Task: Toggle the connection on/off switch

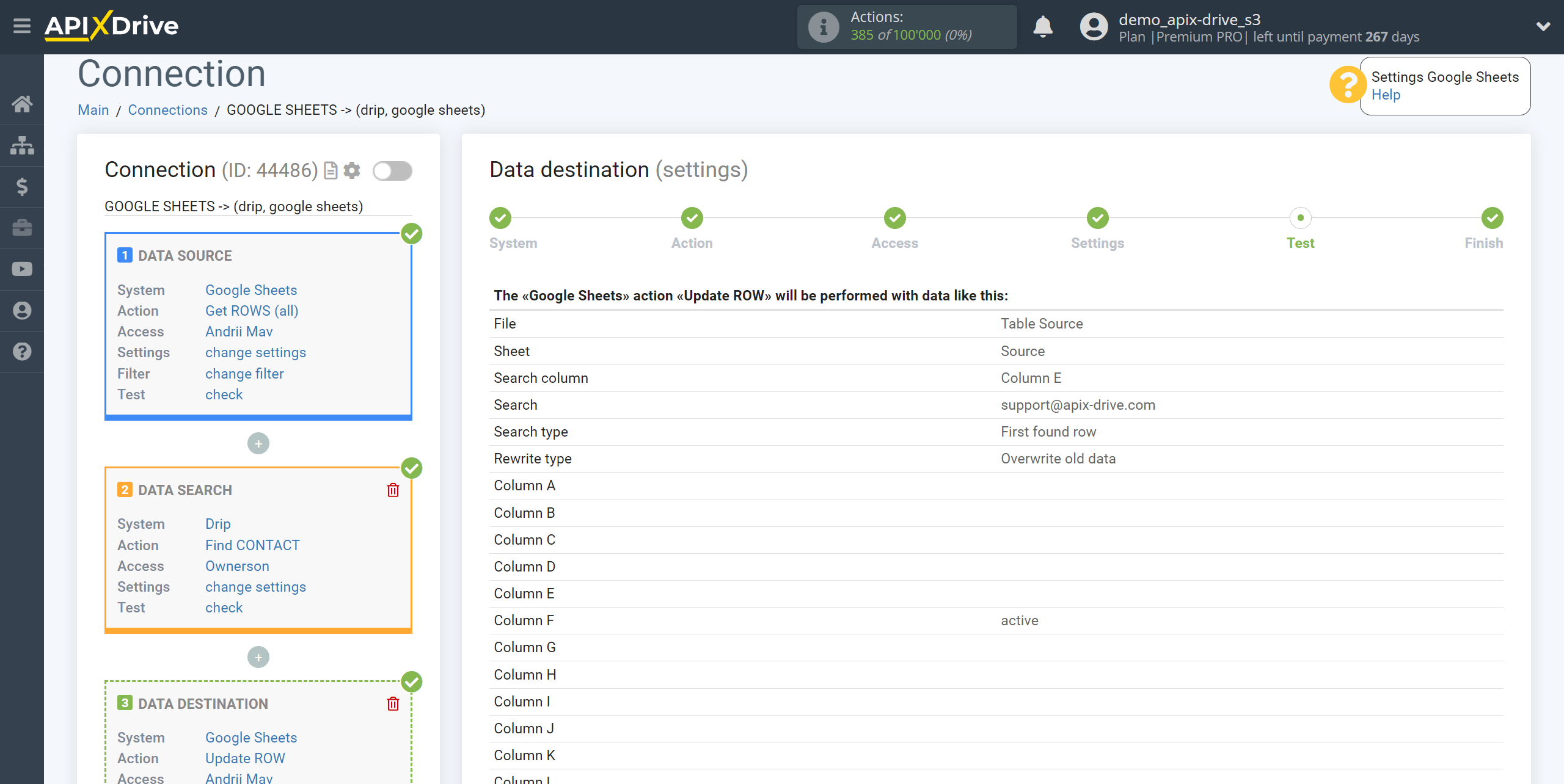Action: tap(392, 171)
